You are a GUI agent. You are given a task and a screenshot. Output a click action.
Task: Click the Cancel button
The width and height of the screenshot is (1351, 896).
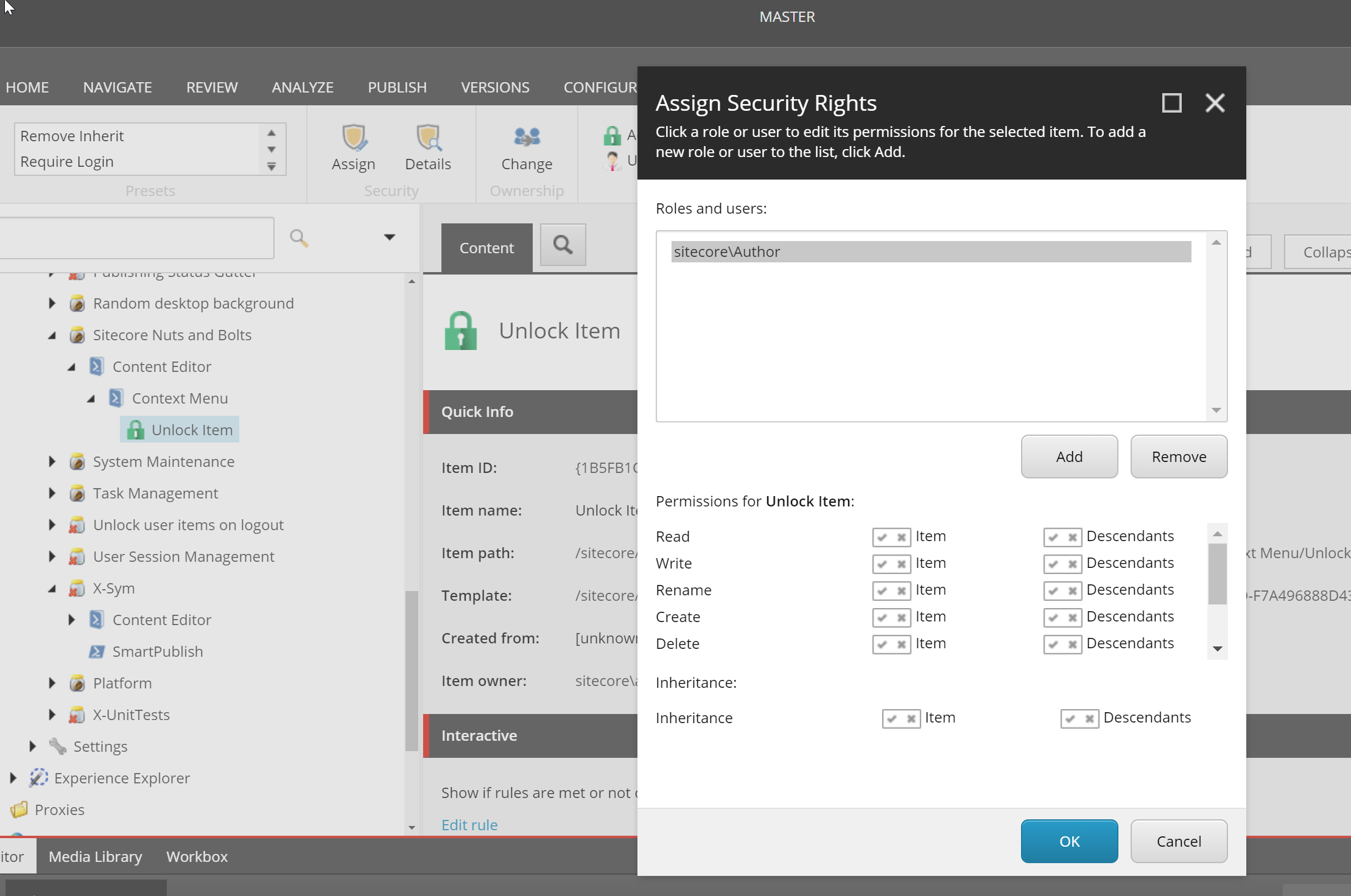(1179, 841)
